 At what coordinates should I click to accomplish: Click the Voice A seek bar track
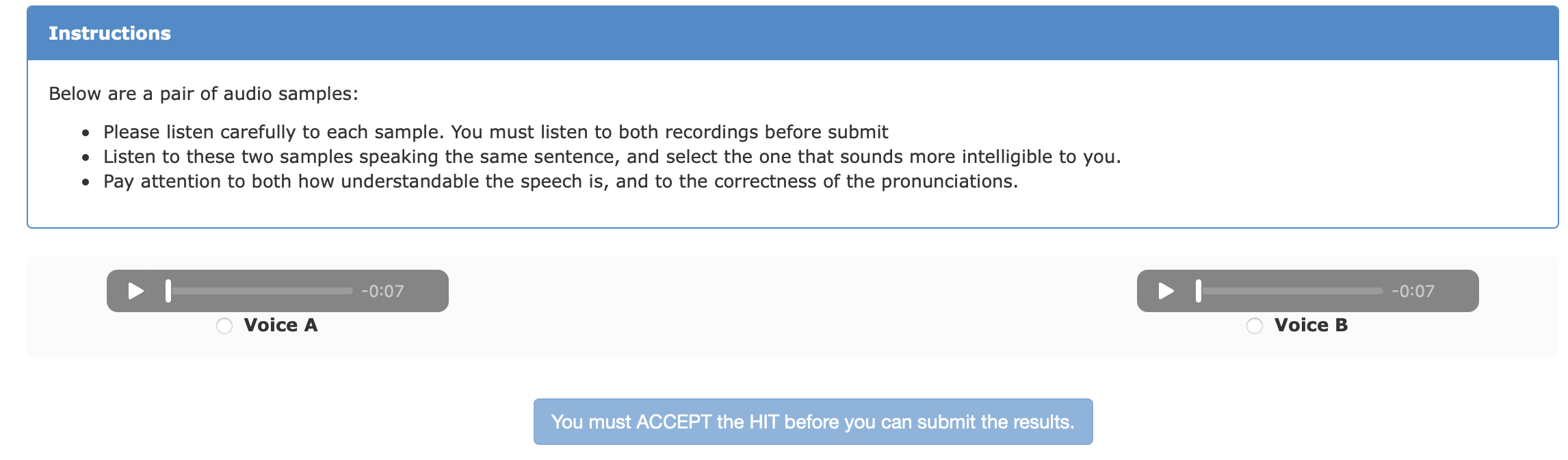263,291
